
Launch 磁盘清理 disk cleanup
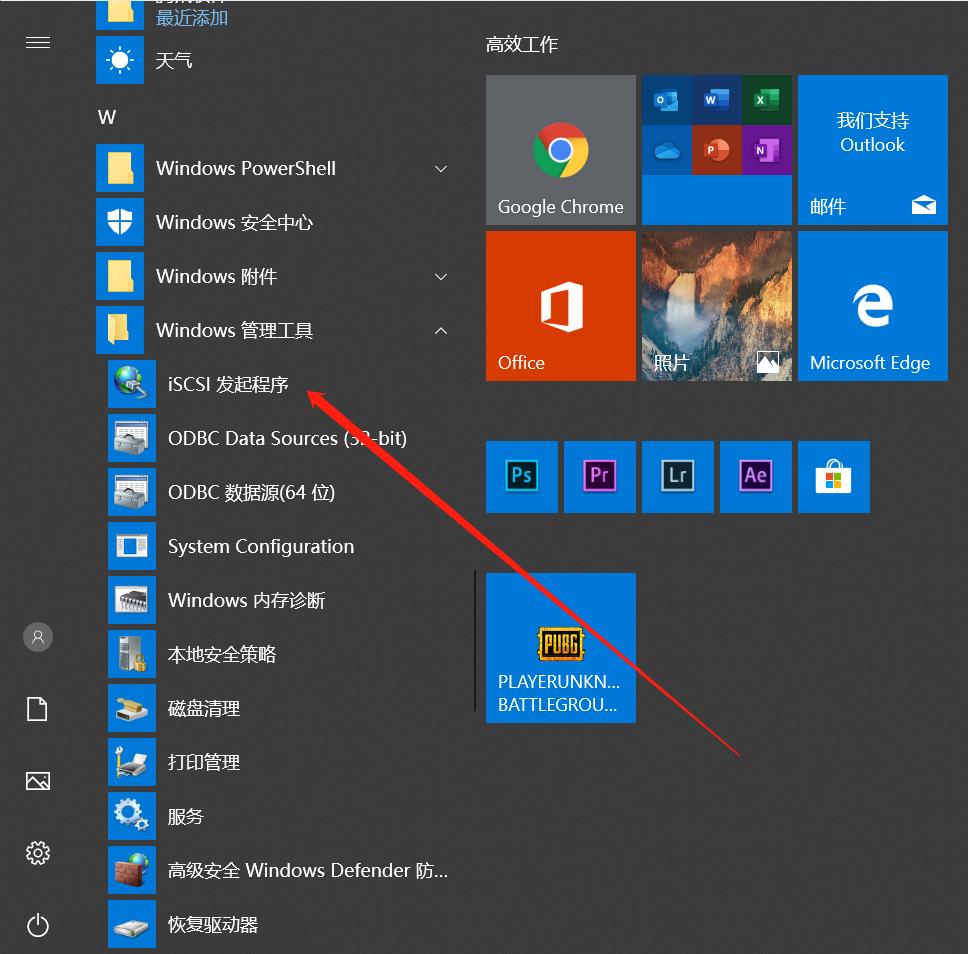click(x=204, y=709)
